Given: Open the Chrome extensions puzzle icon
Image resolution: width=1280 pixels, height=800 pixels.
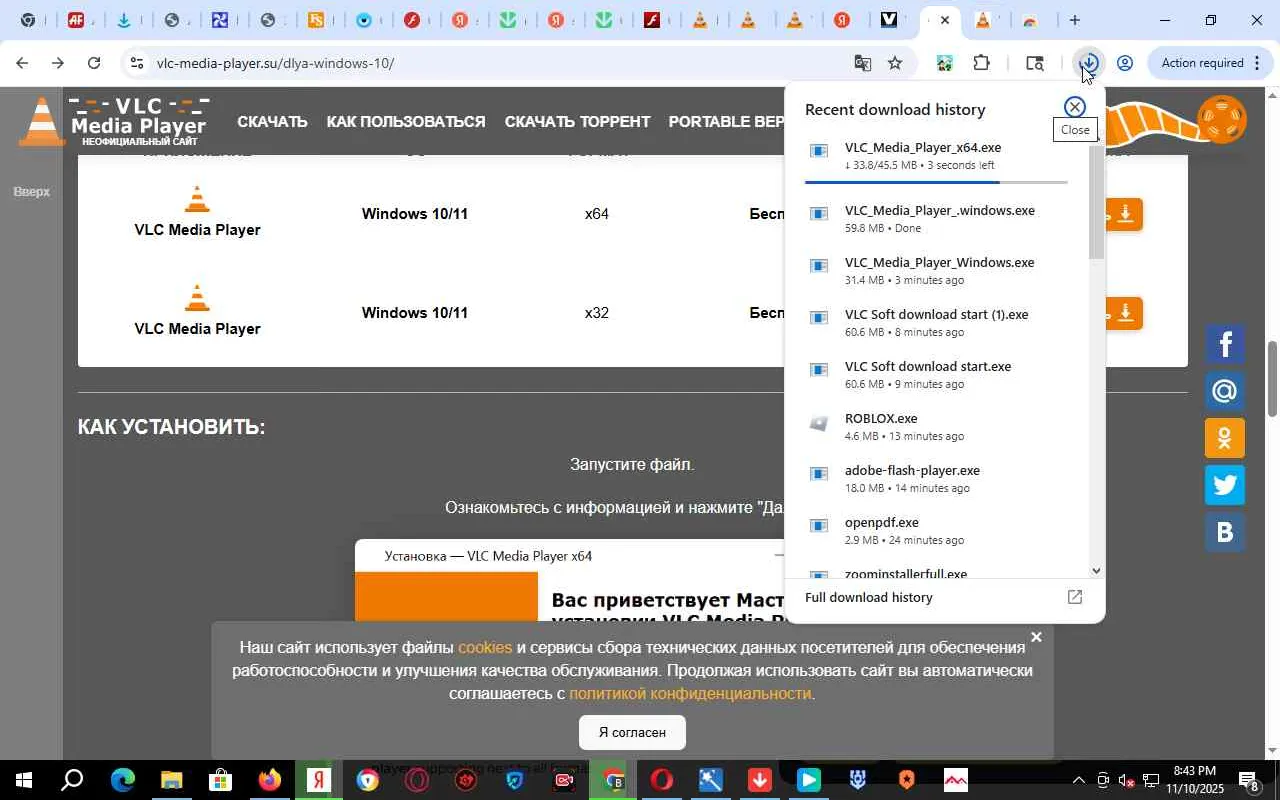Looking at the screenshot, I should tap(981, 63).
